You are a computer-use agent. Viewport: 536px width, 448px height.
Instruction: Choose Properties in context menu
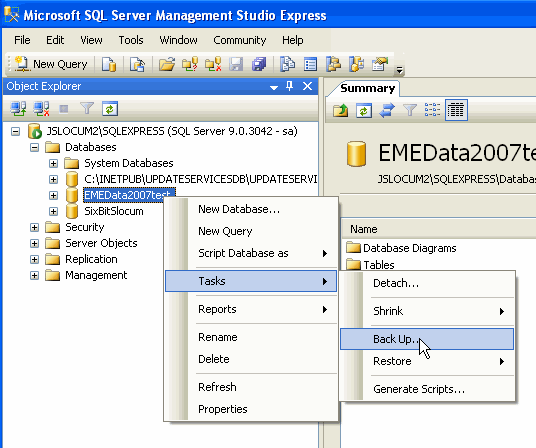(x=251, y=409)
